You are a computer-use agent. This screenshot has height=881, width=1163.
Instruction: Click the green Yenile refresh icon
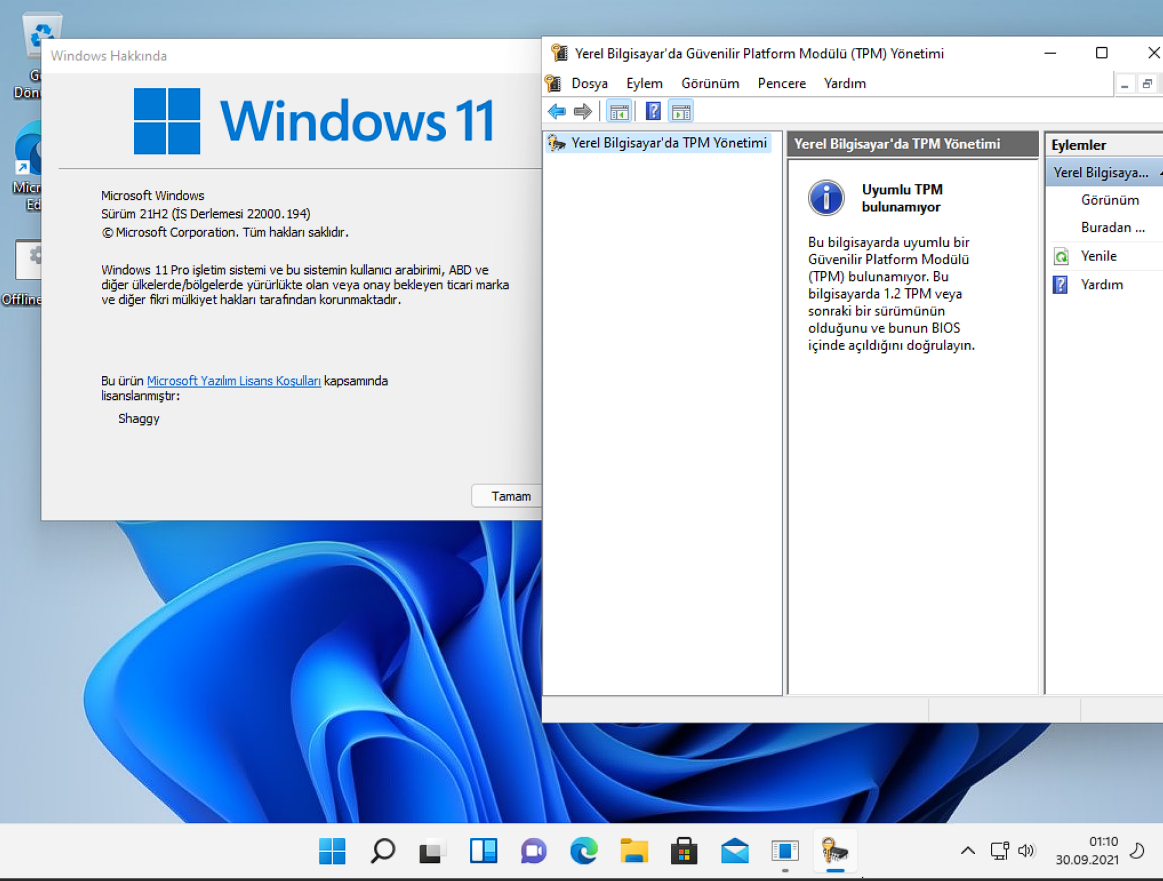(1061, 257)
